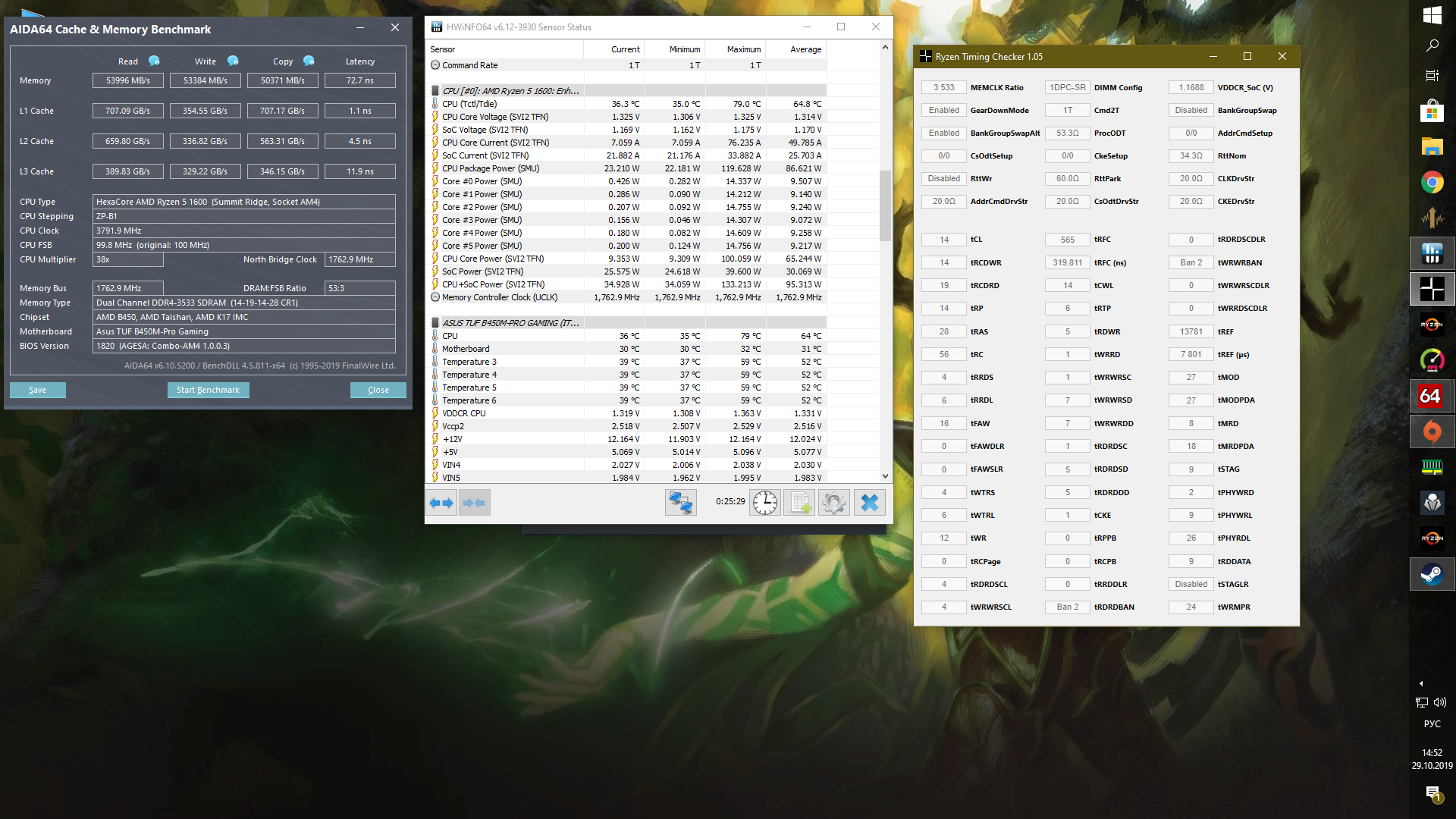Click Start Benchmark in AIDA64
Image resolution: width=1456 pixels, height=819 pixels.
(x=208, y=390)
